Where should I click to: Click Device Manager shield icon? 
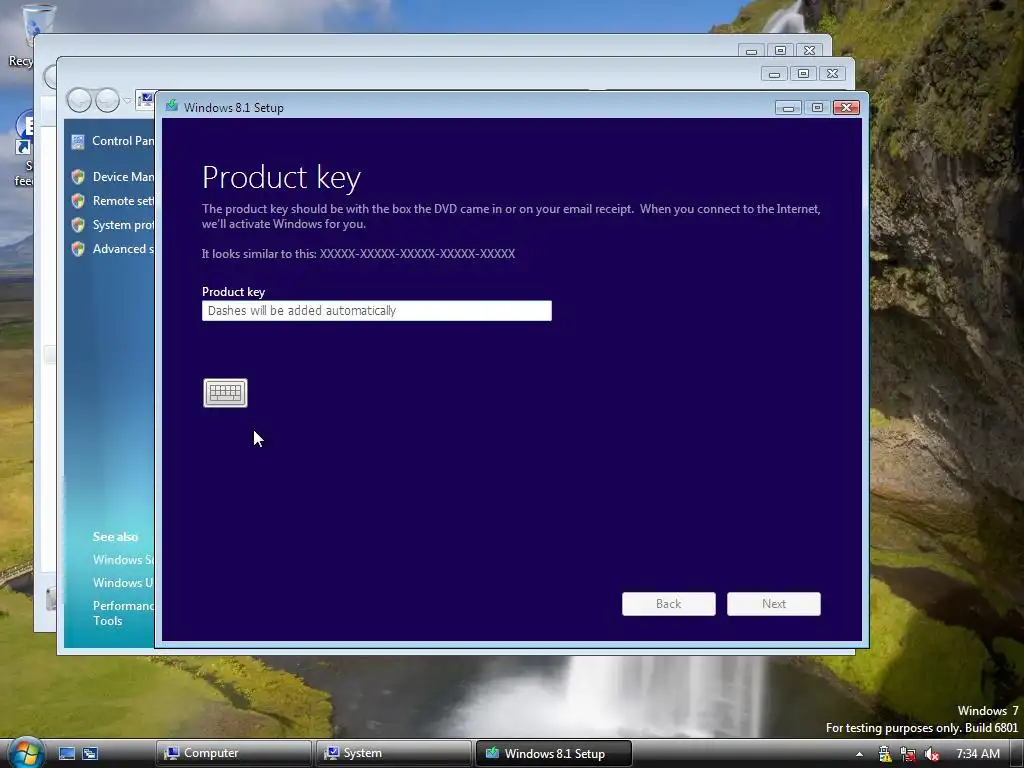78,177
